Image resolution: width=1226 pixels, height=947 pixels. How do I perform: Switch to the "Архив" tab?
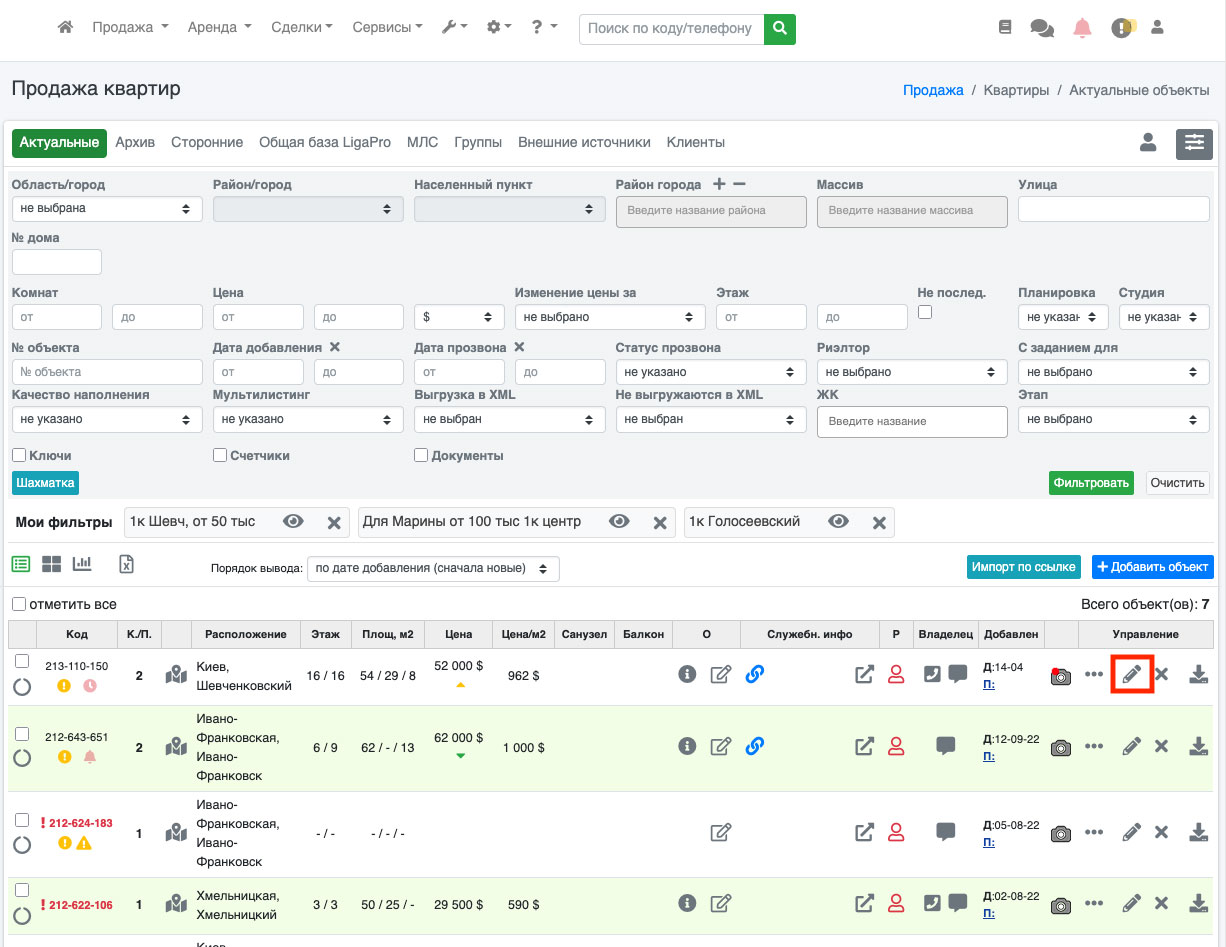point(135,142)
